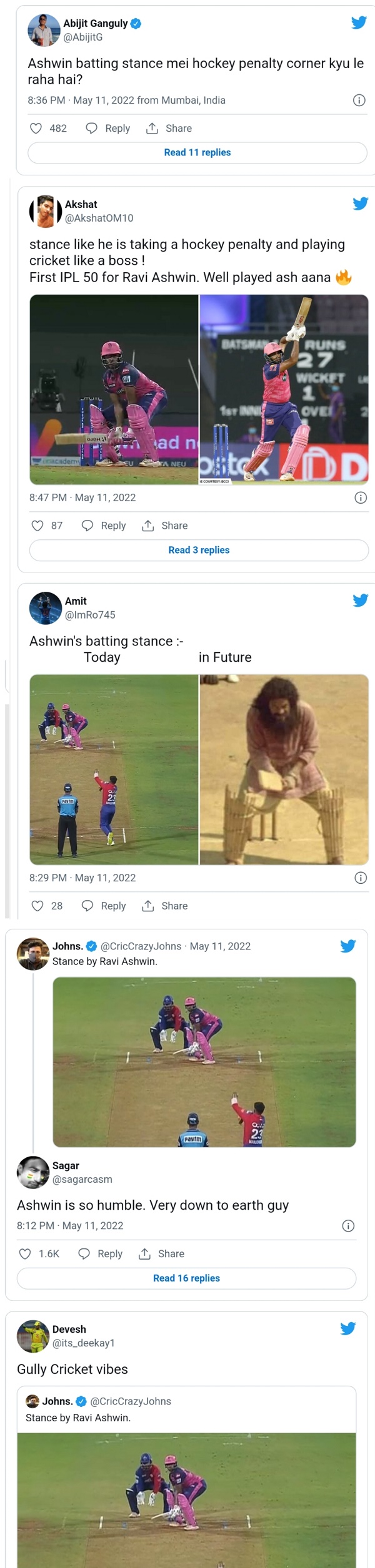The height and width of the screenshot is (1568, 375).
Task: Share Amit's tweet via share icon
Action: (x=148, y=906)
